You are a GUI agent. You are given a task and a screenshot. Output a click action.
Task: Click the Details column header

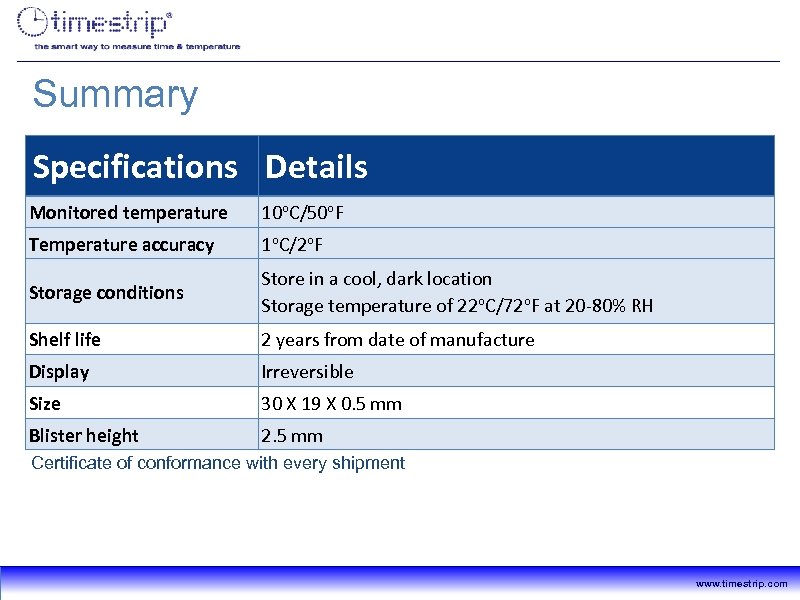click(x=516, y=166)
